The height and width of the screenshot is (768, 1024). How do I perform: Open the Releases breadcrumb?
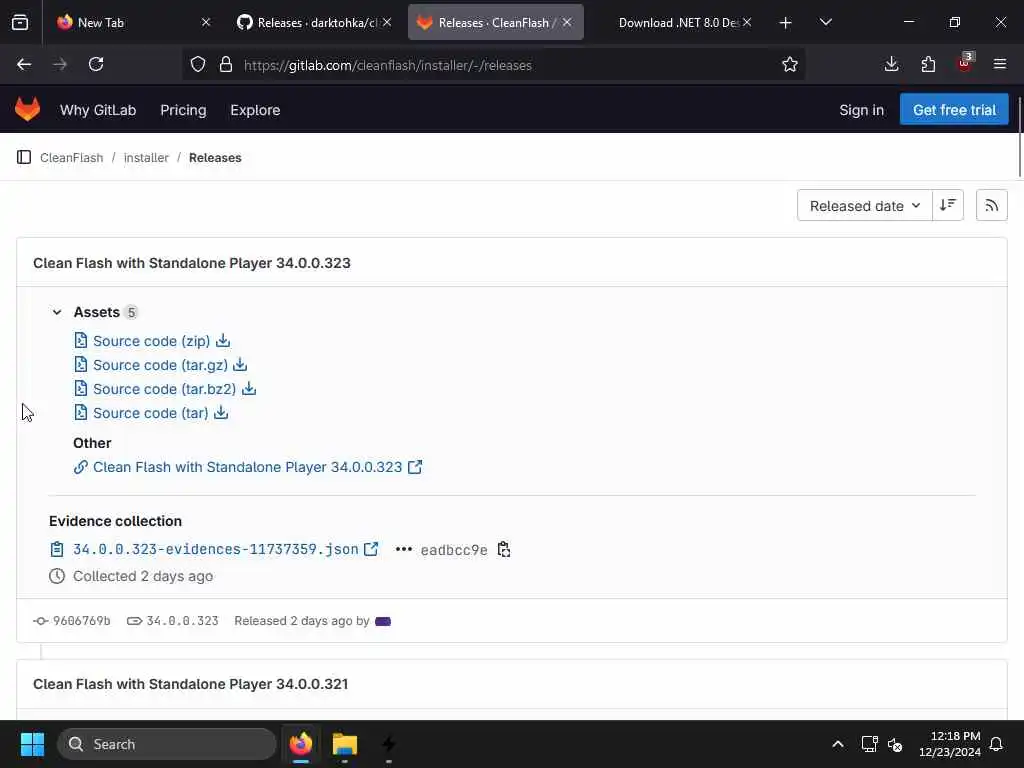pyautogui.click(x=215, y=157)
